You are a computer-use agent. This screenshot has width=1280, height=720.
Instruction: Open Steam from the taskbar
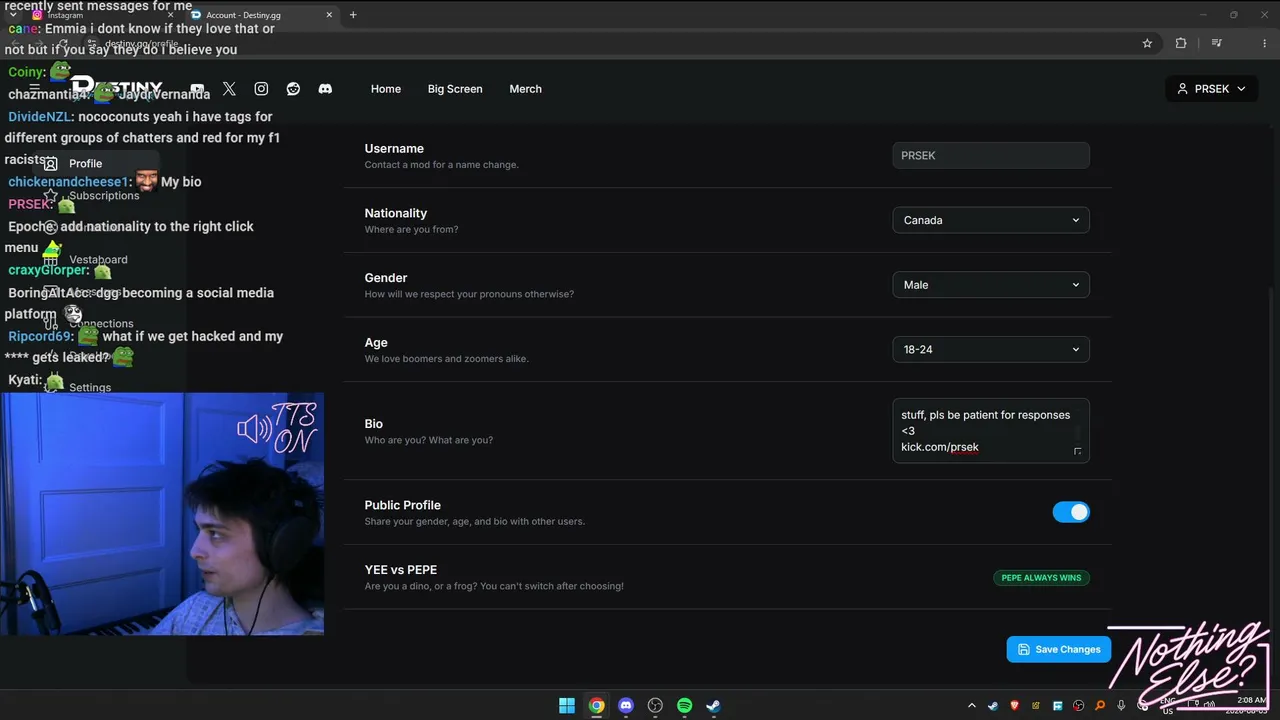[x=713, y=706]
